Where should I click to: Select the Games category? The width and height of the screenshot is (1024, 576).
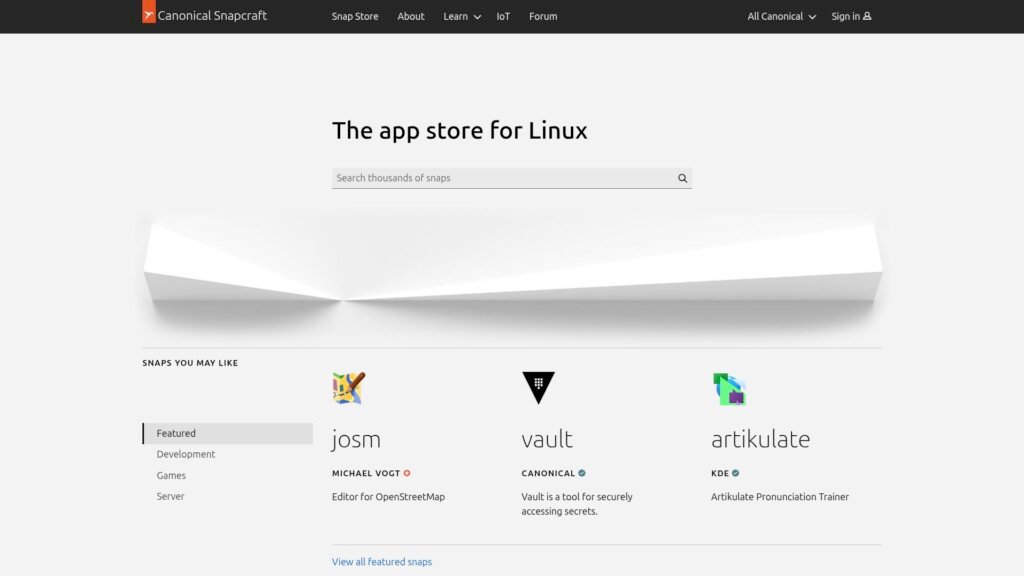point(171,475)
